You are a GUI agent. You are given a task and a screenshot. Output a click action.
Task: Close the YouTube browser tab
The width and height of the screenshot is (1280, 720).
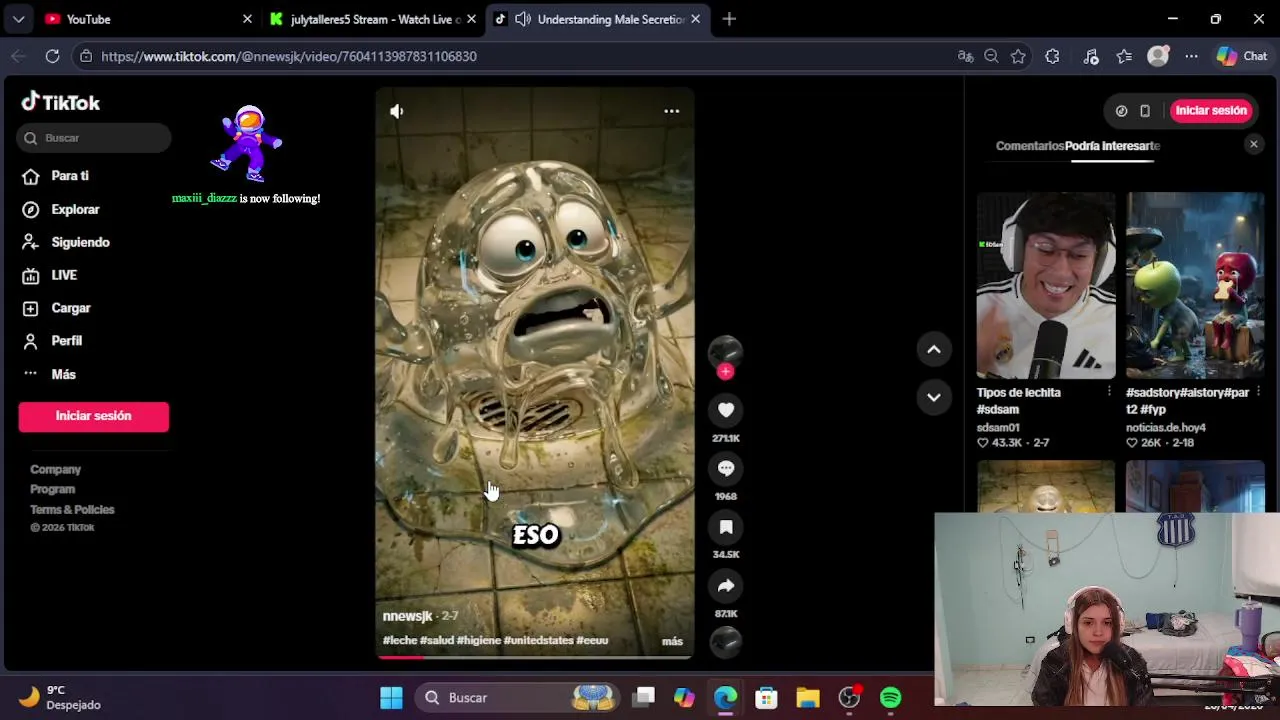pyautogui.click(x=247, y=19)
